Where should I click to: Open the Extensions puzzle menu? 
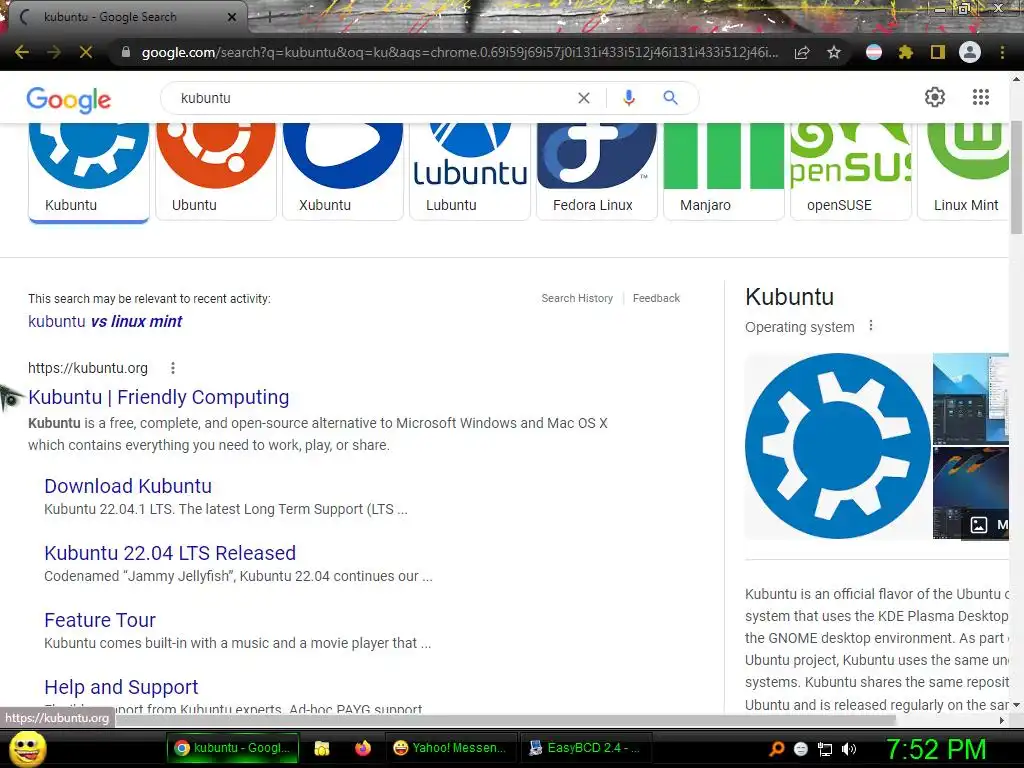[906, 52]
